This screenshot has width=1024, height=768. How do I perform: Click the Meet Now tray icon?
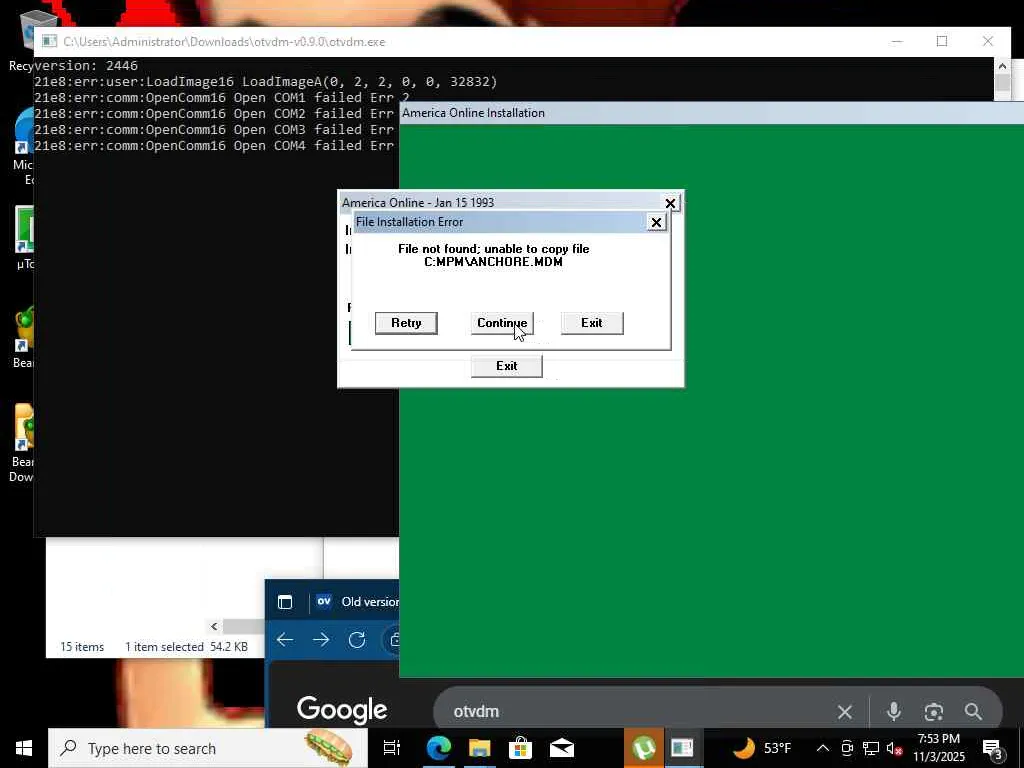click(x=847, y=748)
